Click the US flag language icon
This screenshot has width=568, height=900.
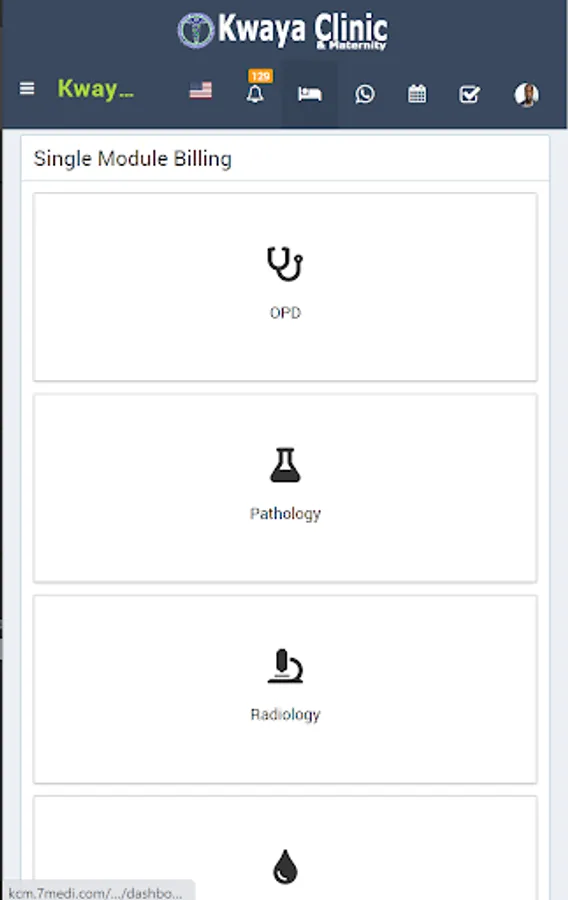pyautogui.click(x=201, y=91)
